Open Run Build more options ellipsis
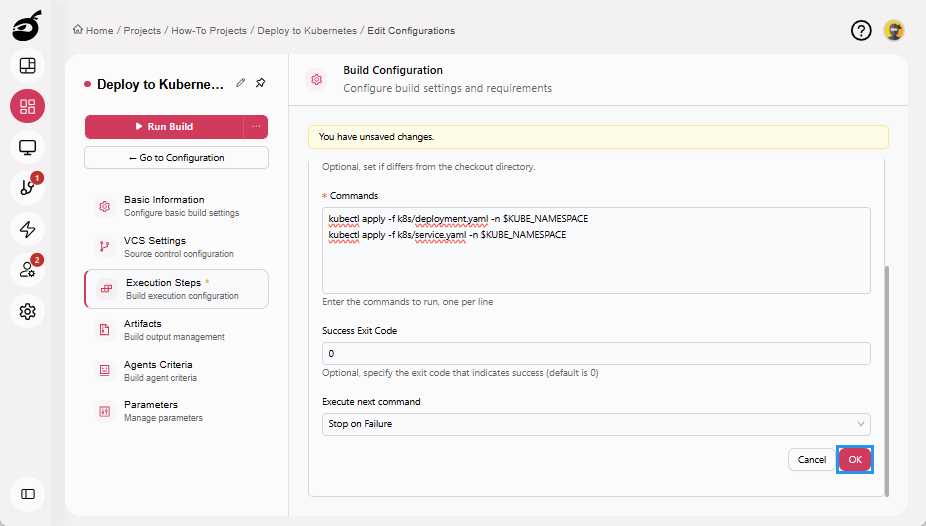 pos(256,126)
